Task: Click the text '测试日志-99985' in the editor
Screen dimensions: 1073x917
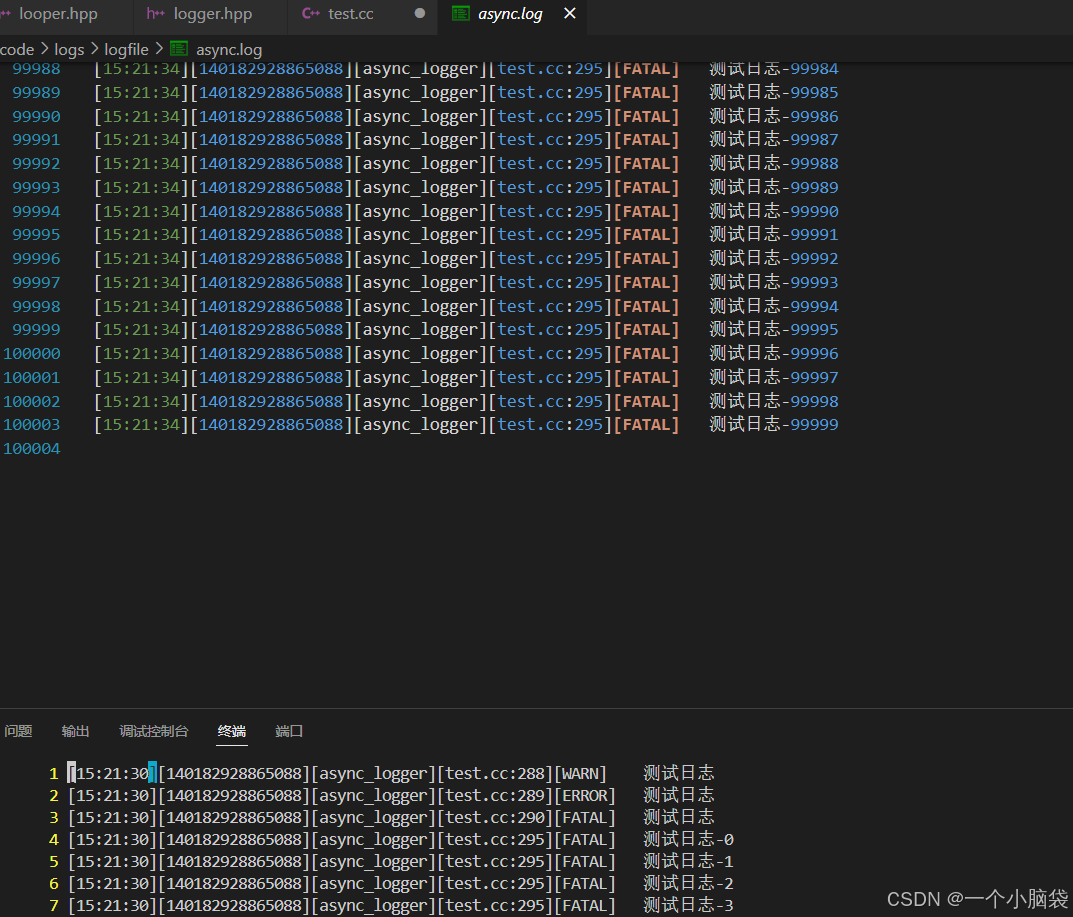Action: coord(773,92)
